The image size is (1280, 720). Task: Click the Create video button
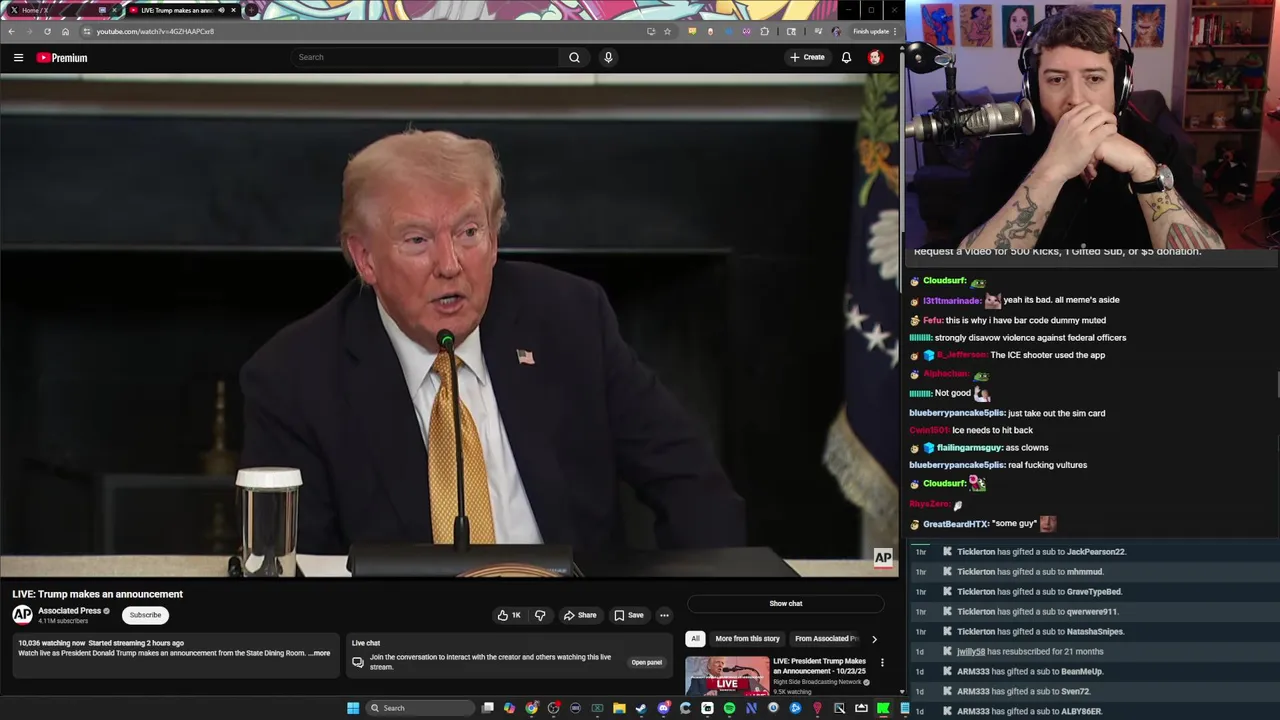(807, 57)
